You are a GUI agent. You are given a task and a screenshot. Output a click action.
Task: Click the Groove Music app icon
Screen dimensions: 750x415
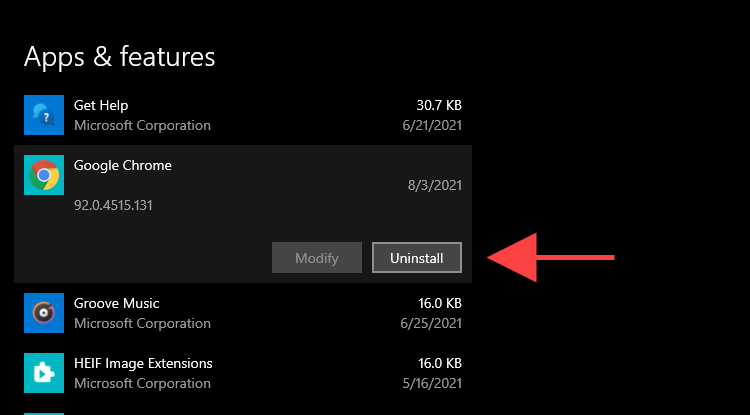pyautogui.click(x=43, y=313)
